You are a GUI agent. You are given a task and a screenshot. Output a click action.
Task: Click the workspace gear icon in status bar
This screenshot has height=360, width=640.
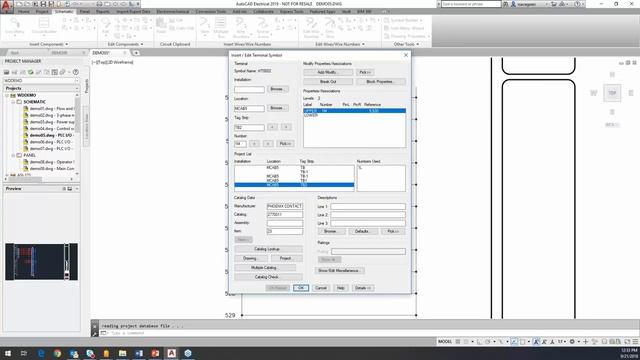572,342
